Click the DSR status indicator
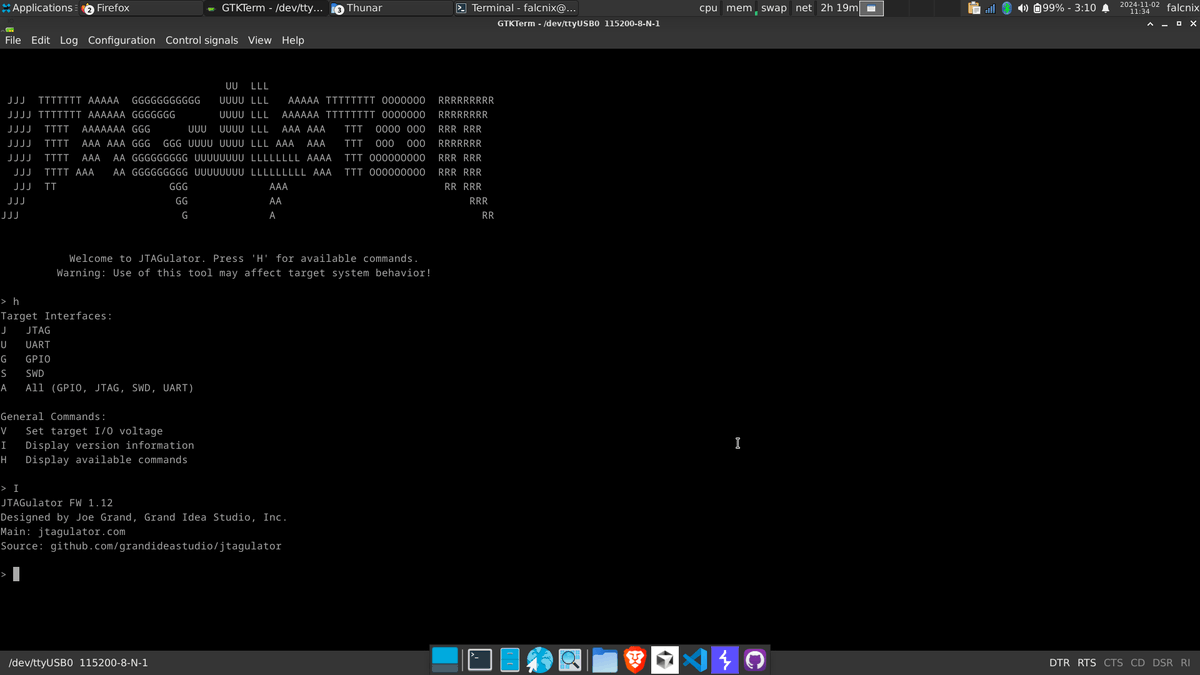Screen dimensions: 1200x675 (1163, 663)
